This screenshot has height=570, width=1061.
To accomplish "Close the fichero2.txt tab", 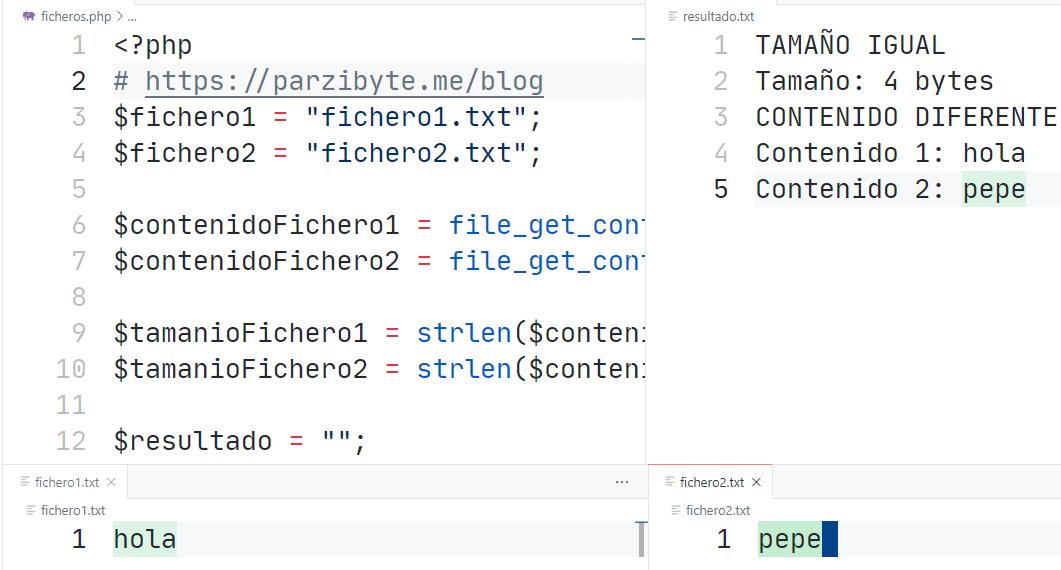I will pyautogui.click(x=756, y=482).
